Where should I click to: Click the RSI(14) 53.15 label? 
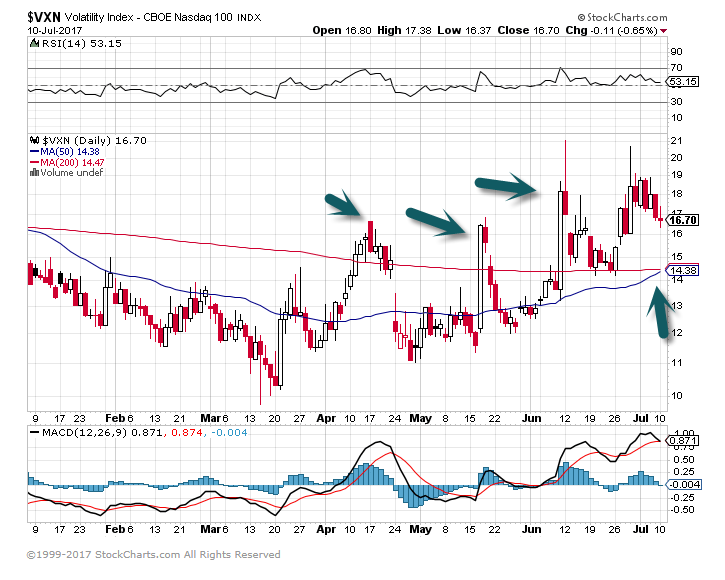81,43
